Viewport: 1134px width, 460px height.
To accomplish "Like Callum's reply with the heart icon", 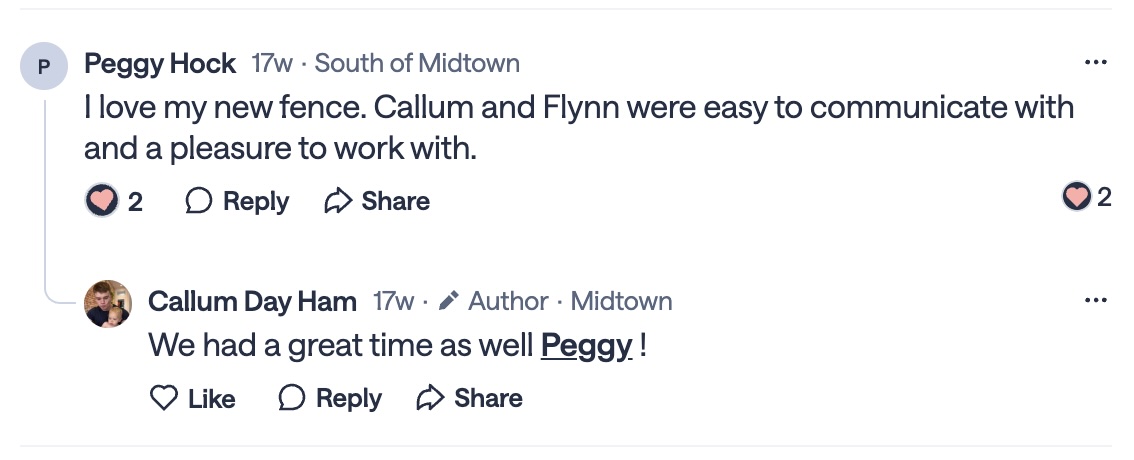I will pos(164,398).
